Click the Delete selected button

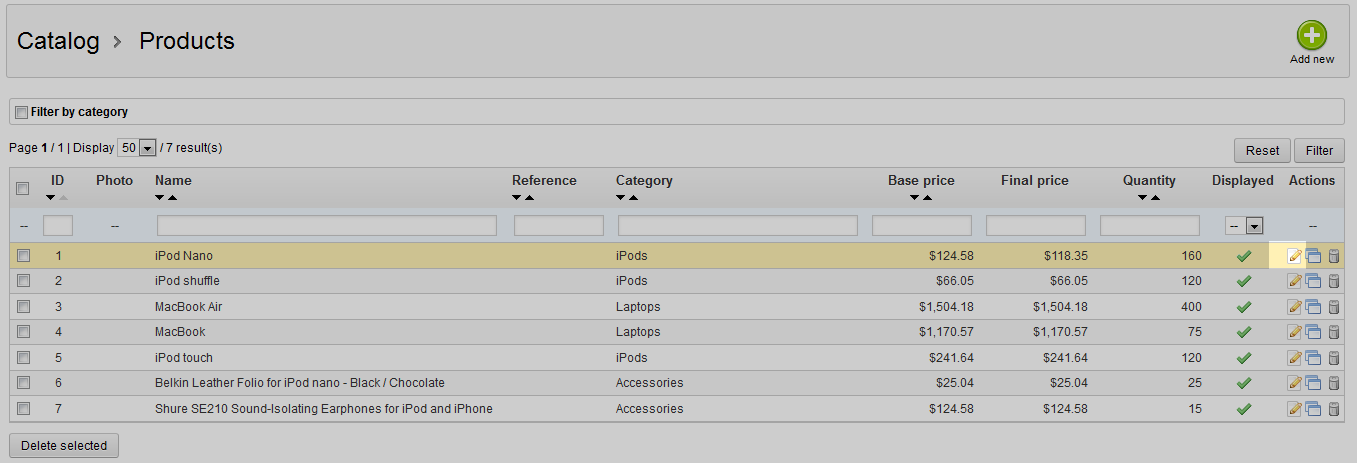tap(64, 445)
